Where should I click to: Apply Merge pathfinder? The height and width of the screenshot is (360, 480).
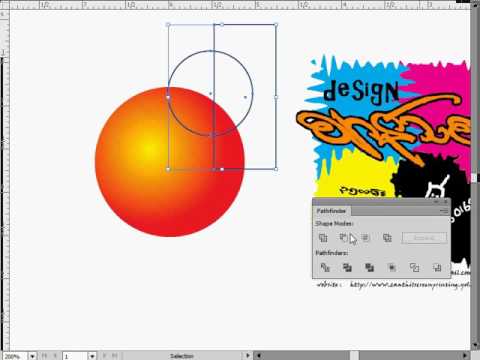click(x=369, y=267)
